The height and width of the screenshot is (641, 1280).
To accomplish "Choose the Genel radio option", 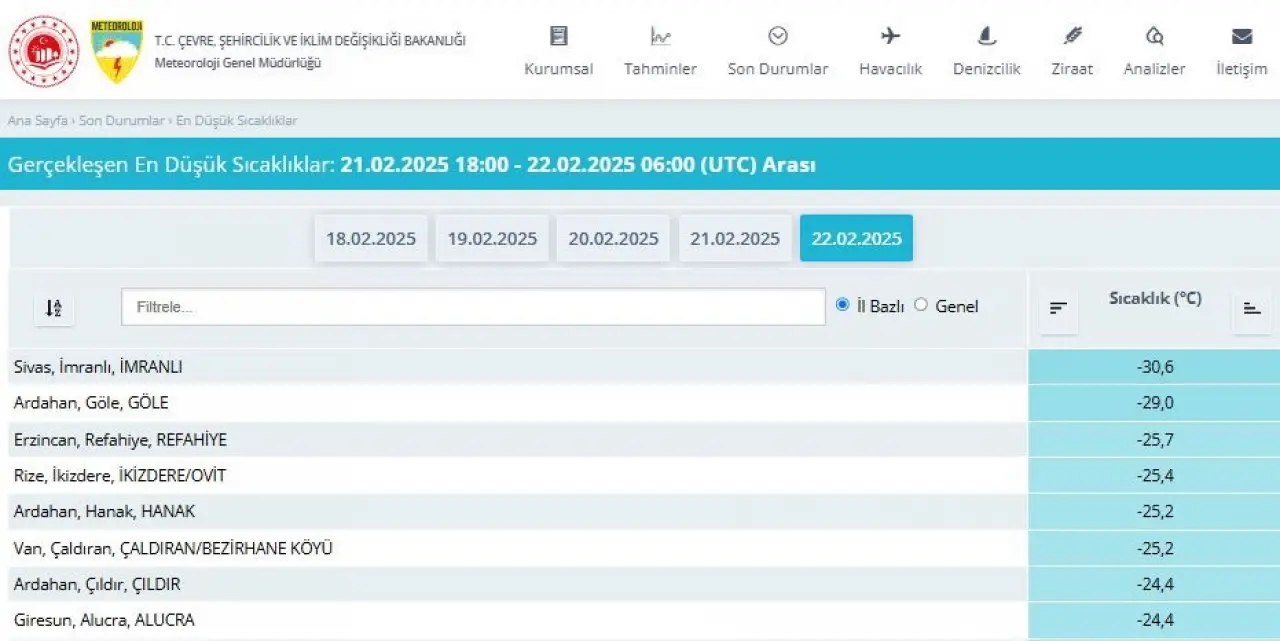I will [x=921, y=306].
